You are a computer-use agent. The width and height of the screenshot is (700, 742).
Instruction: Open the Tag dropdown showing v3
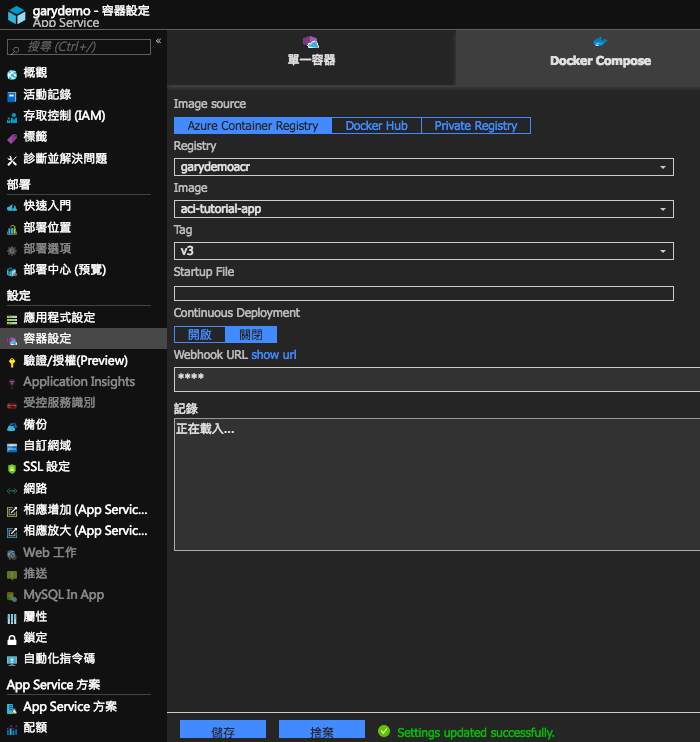pyautogui.click(x=424, y=251)
